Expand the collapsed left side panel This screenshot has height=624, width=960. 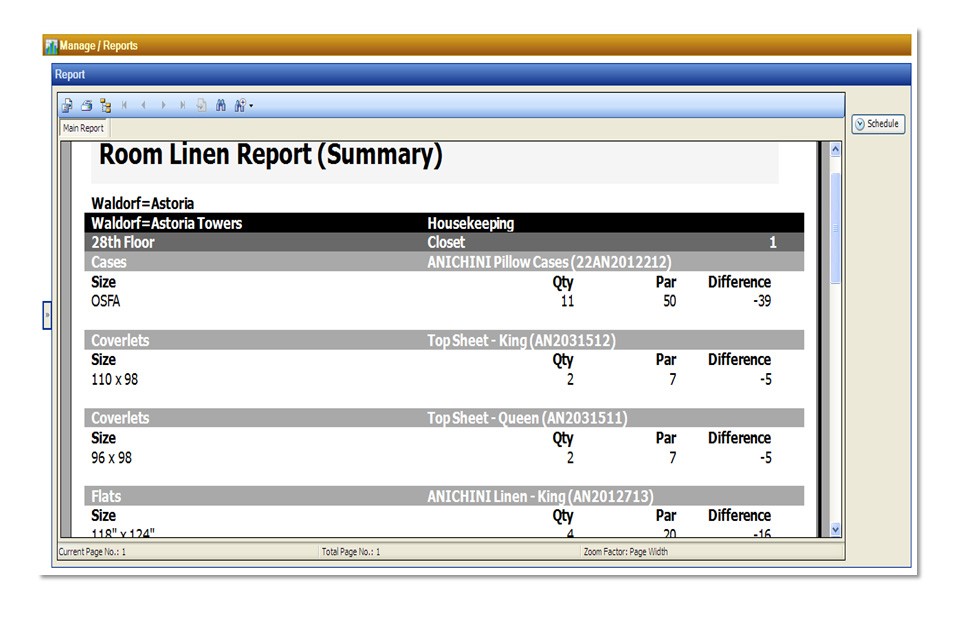[x=47, y=315]
